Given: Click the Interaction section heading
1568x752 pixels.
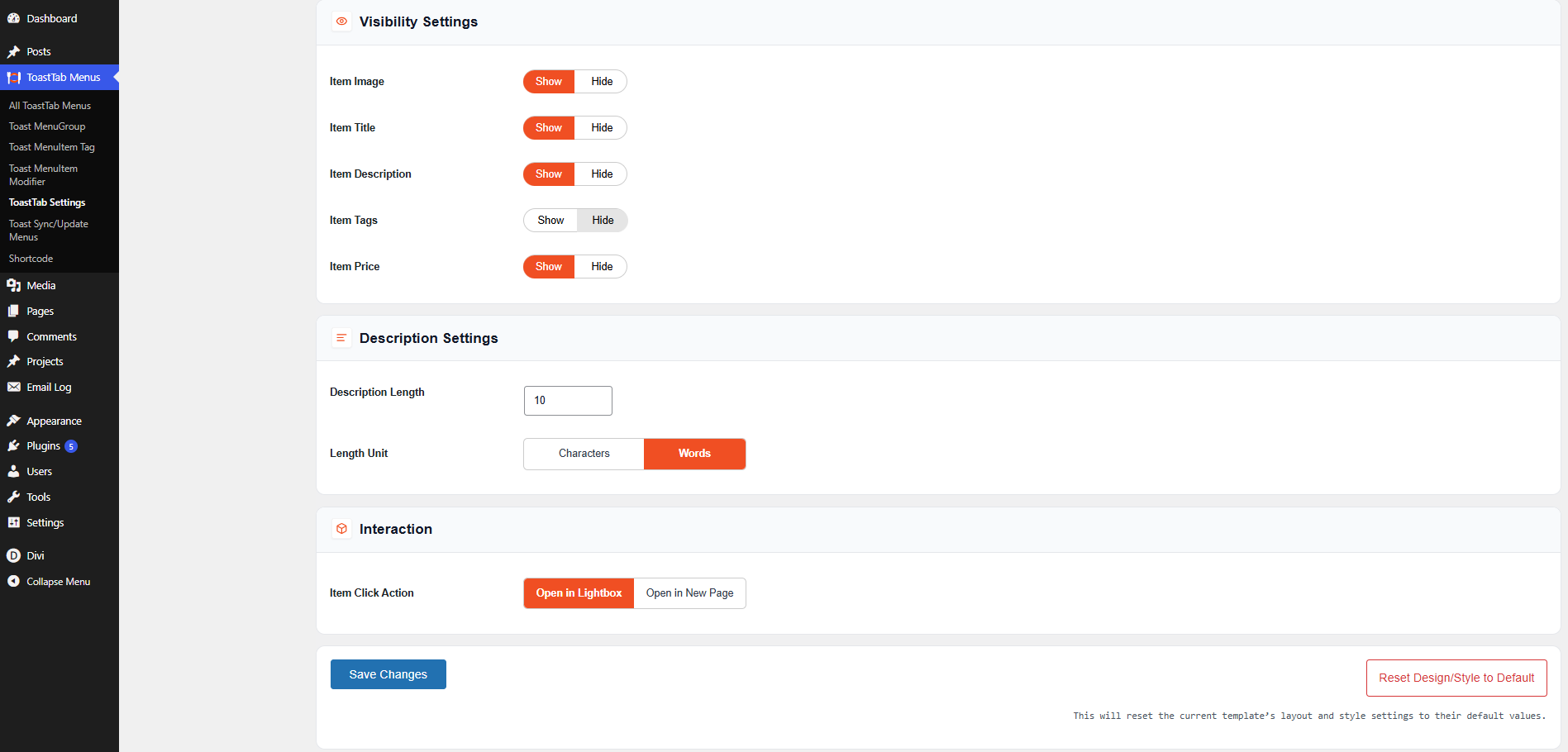Looking at the screenshot, I should click(x=396, y=529).
